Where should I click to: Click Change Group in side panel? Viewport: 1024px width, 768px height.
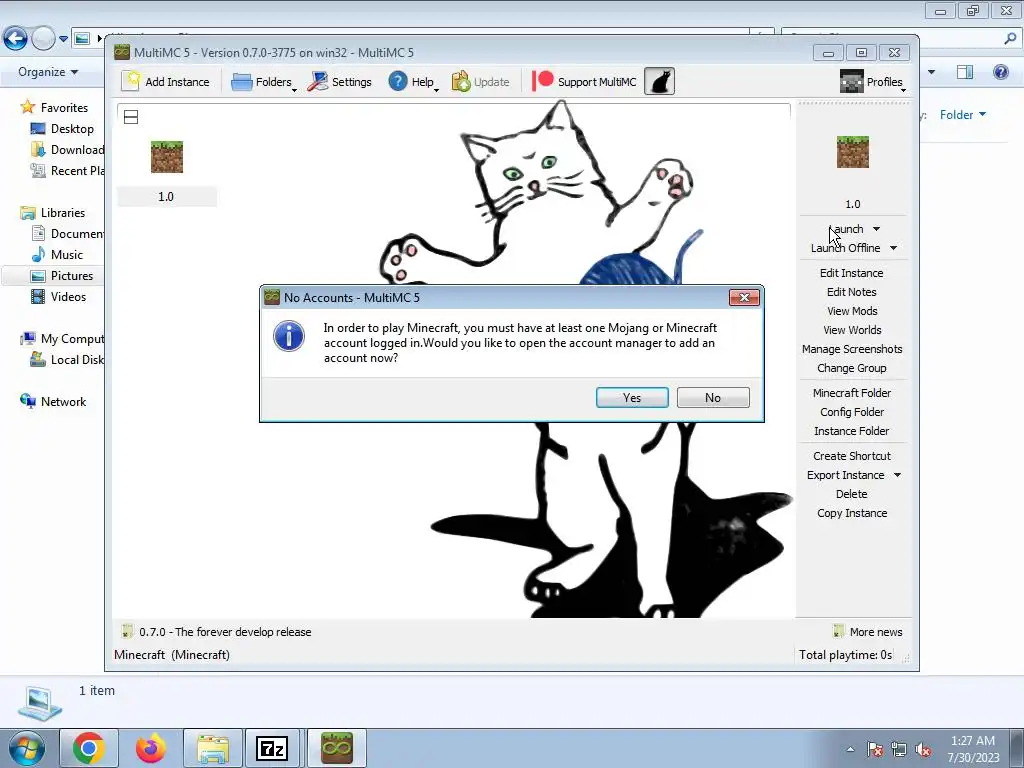coord(852,368)
